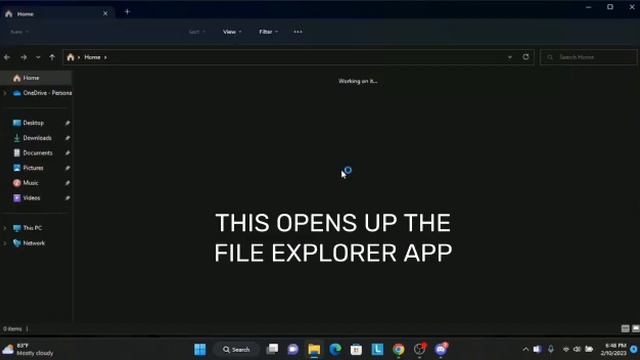Screen dimensions: 640x360
Task: Click the File Explorer taskbar icon
Action: [314, 349]
